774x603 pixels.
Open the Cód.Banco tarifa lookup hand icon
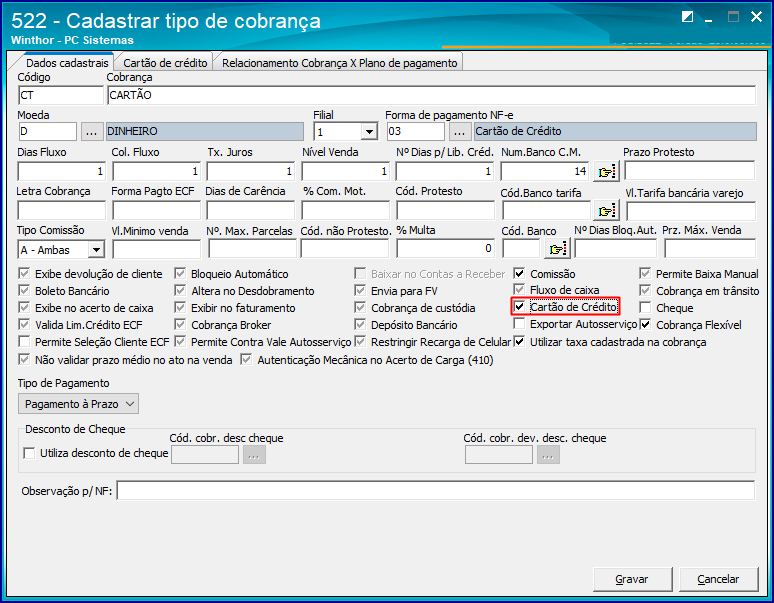pyautogui.click(x=606, y=211)
